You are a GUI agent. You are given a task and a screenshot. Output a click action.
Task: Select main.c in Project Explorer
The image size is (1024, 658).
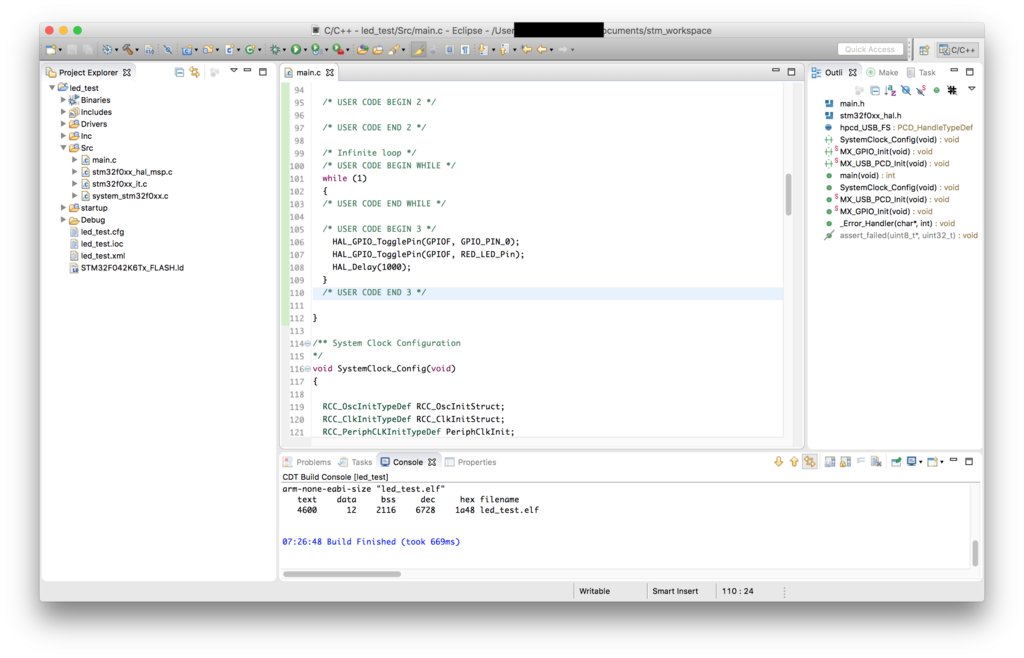coord(104,160)
